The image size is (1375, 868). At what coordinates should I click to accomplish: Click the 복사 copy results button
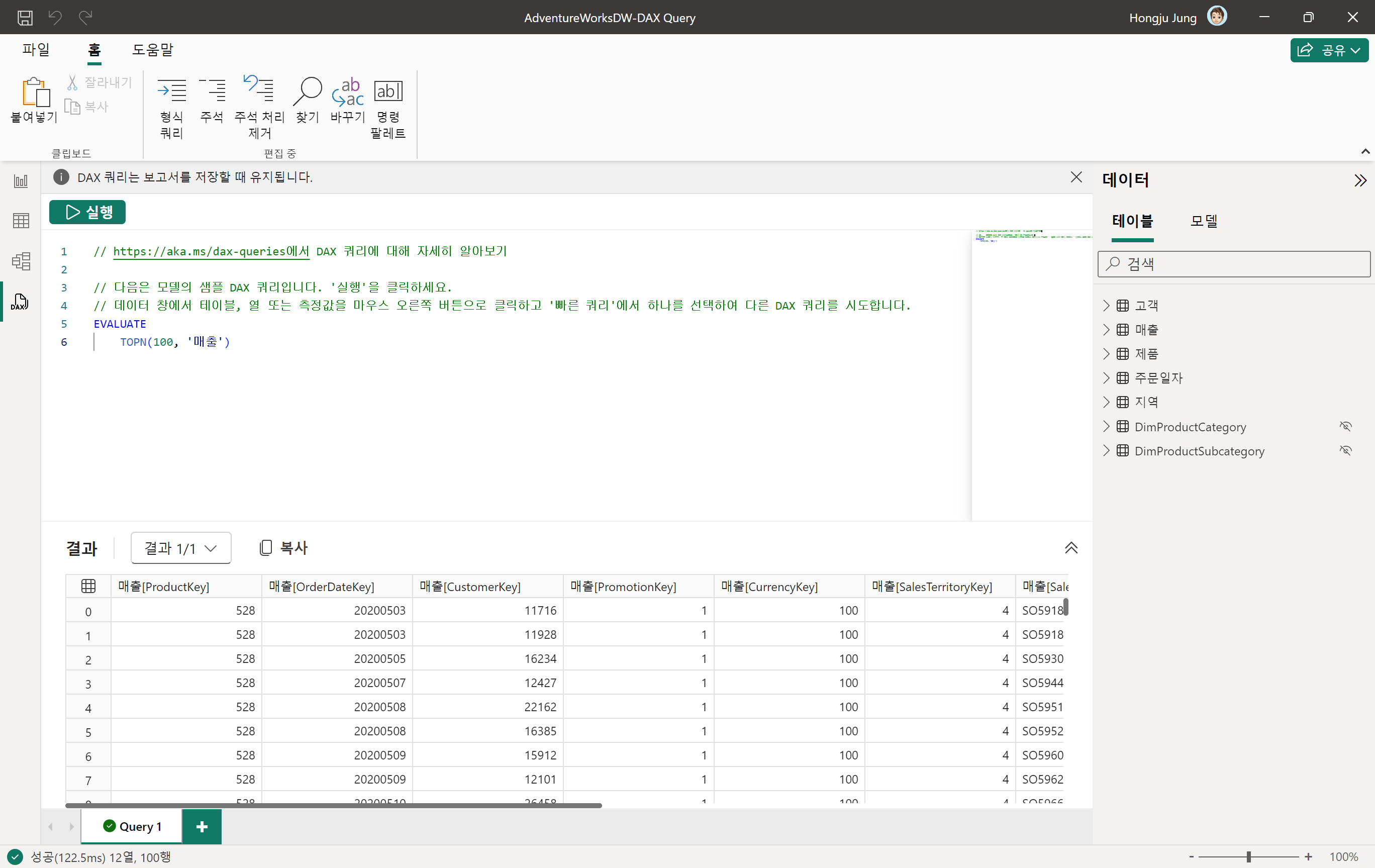pos(284,548)
